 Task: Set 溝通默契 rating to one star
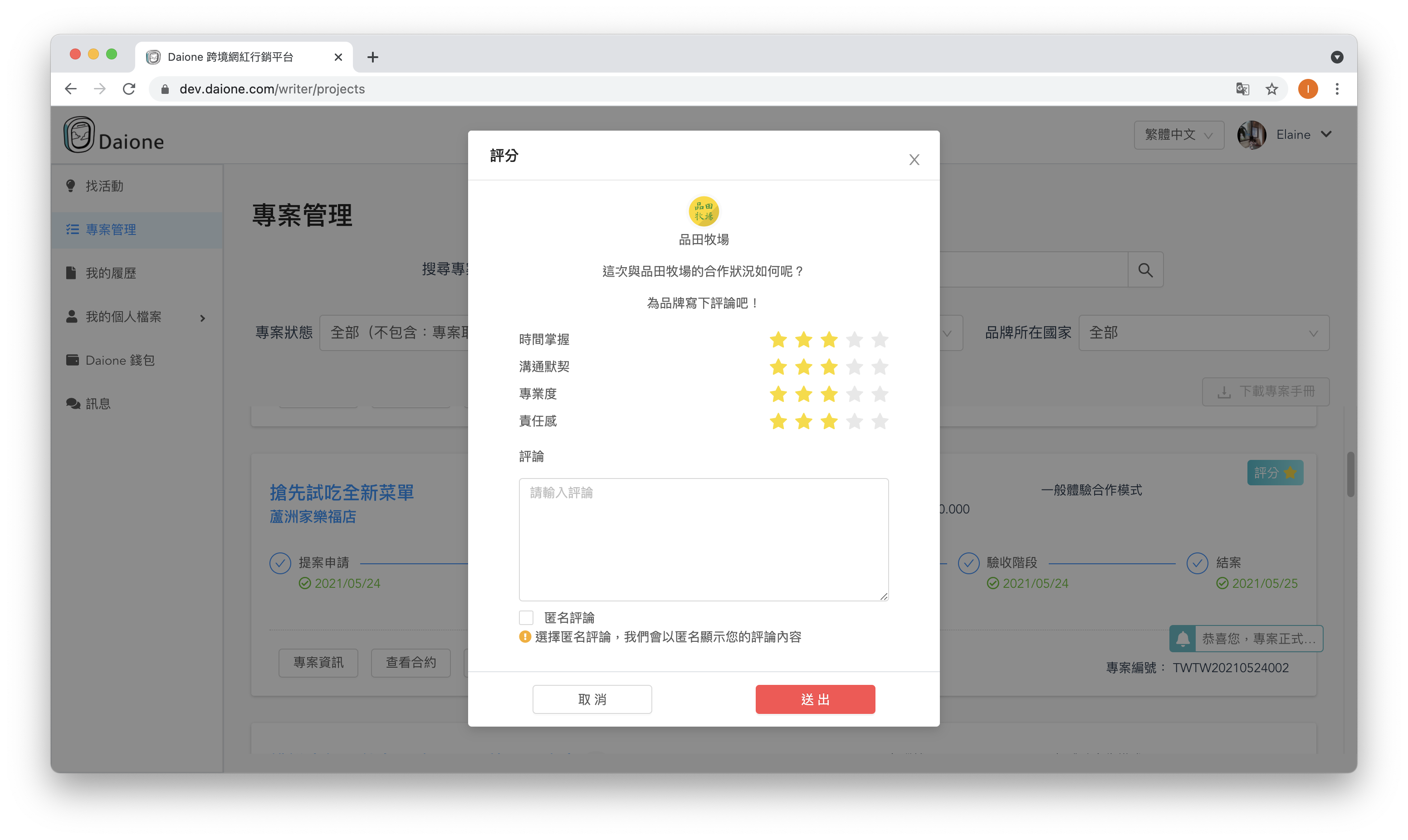(x=778, y=367)
